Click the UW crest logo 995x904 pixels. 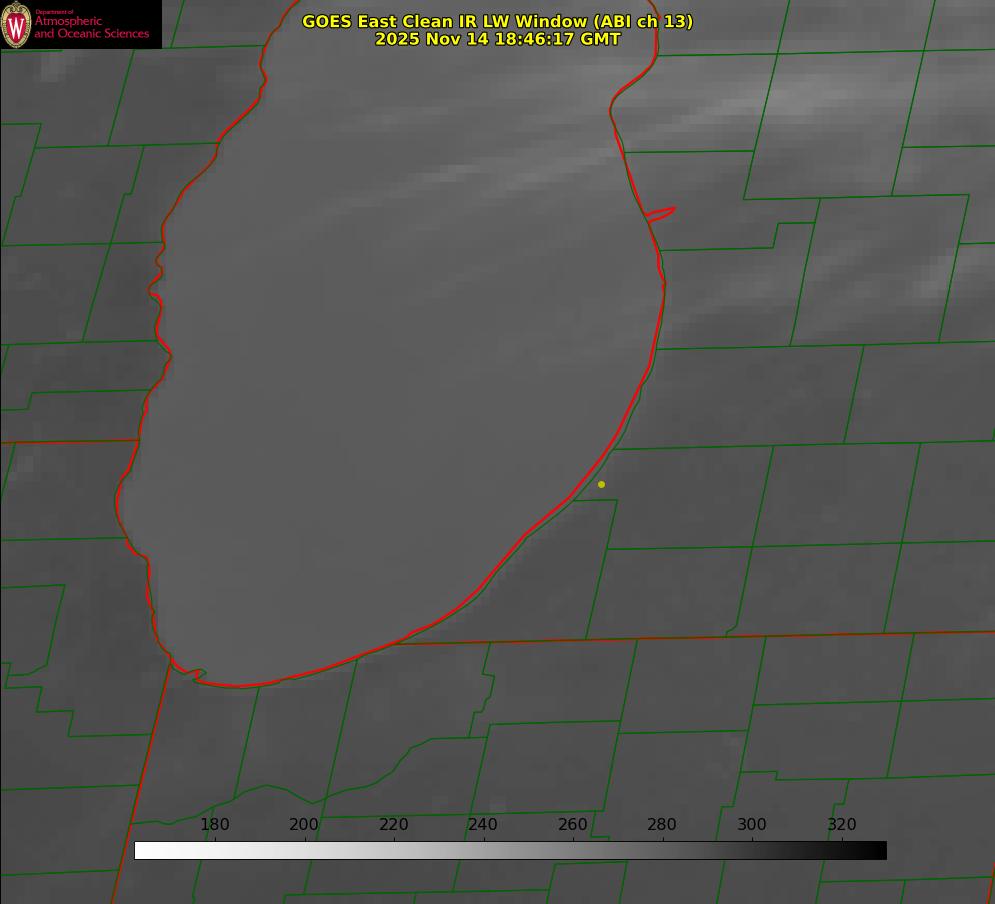coord(16,24)
